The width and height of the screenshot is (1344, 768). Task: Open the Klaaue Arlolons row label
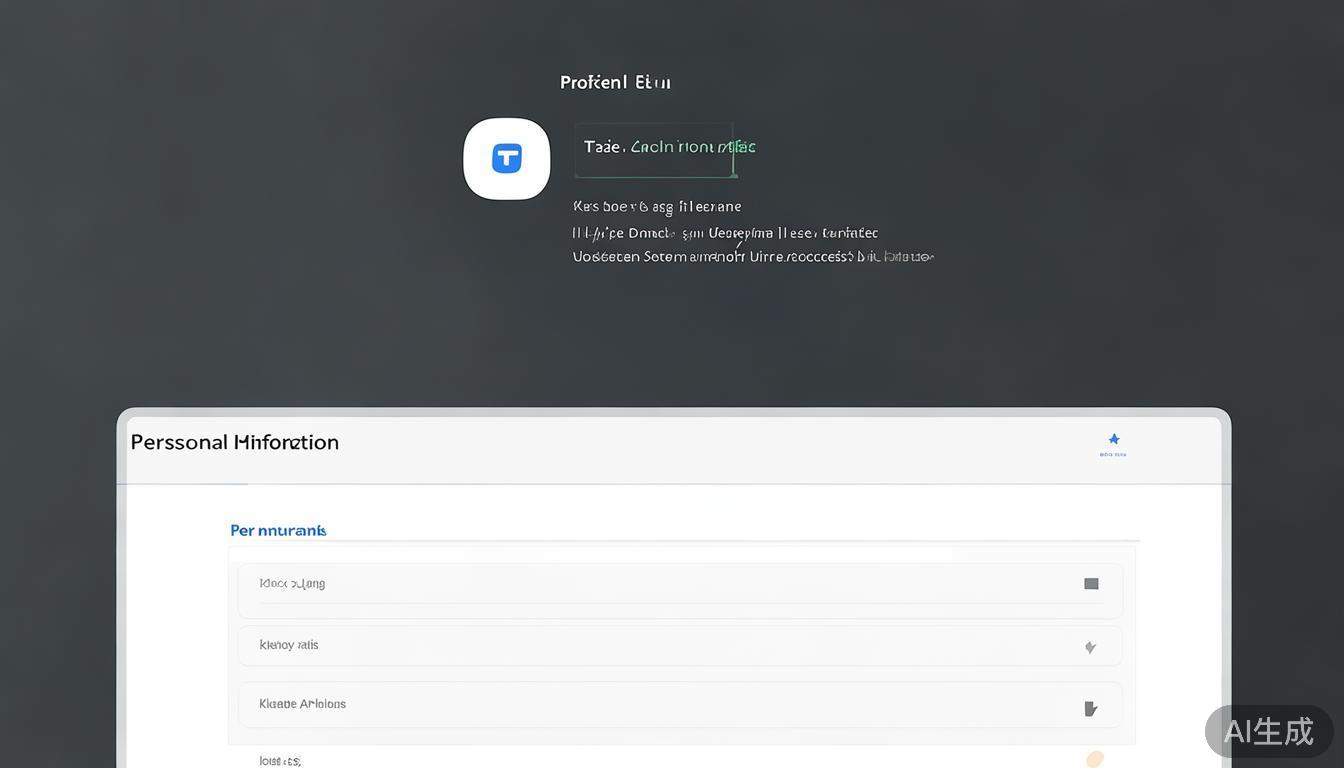pos(302,704)
